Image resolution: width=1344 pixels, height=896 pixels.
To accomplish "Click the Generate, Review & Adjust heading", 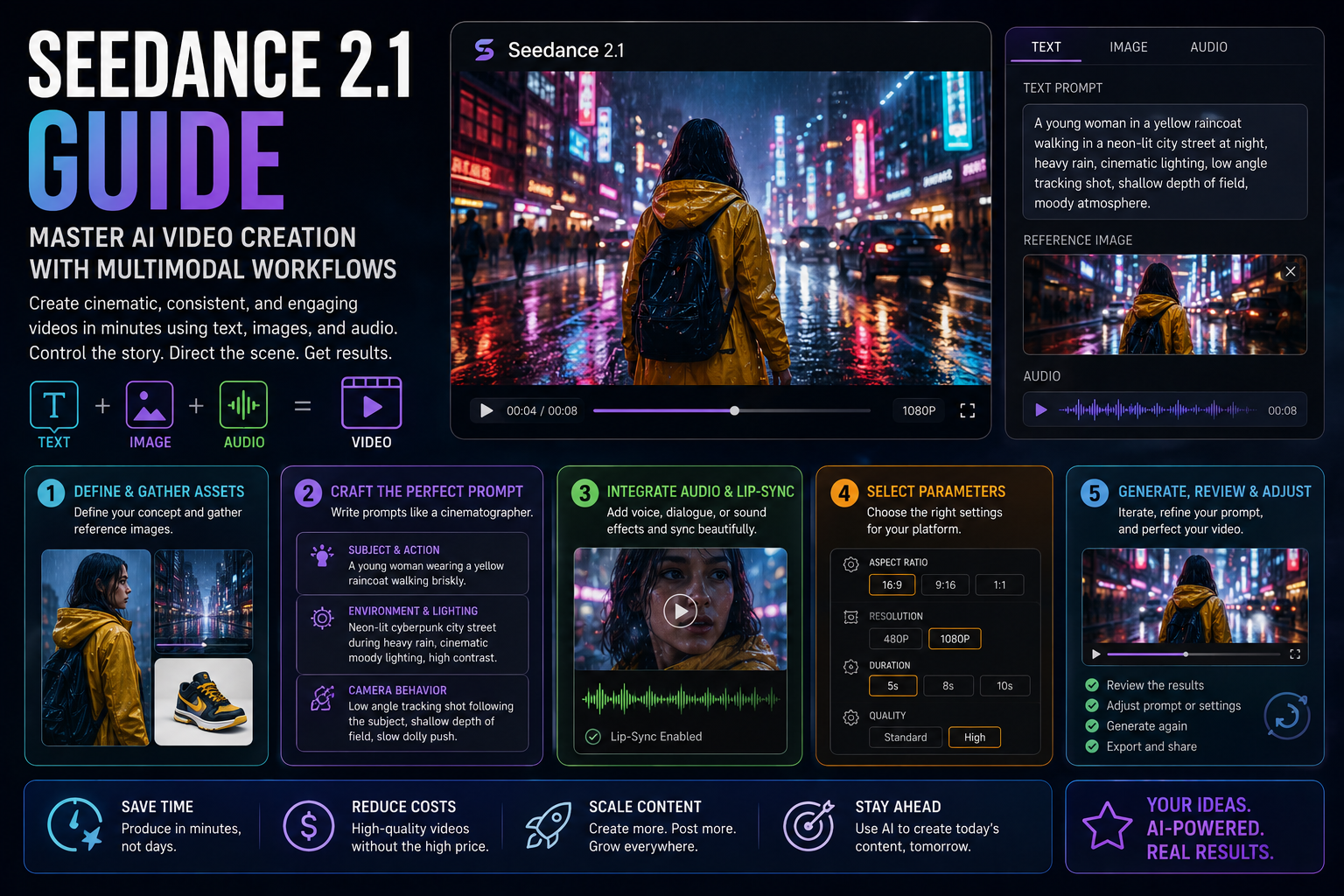I will (1214, 492).
